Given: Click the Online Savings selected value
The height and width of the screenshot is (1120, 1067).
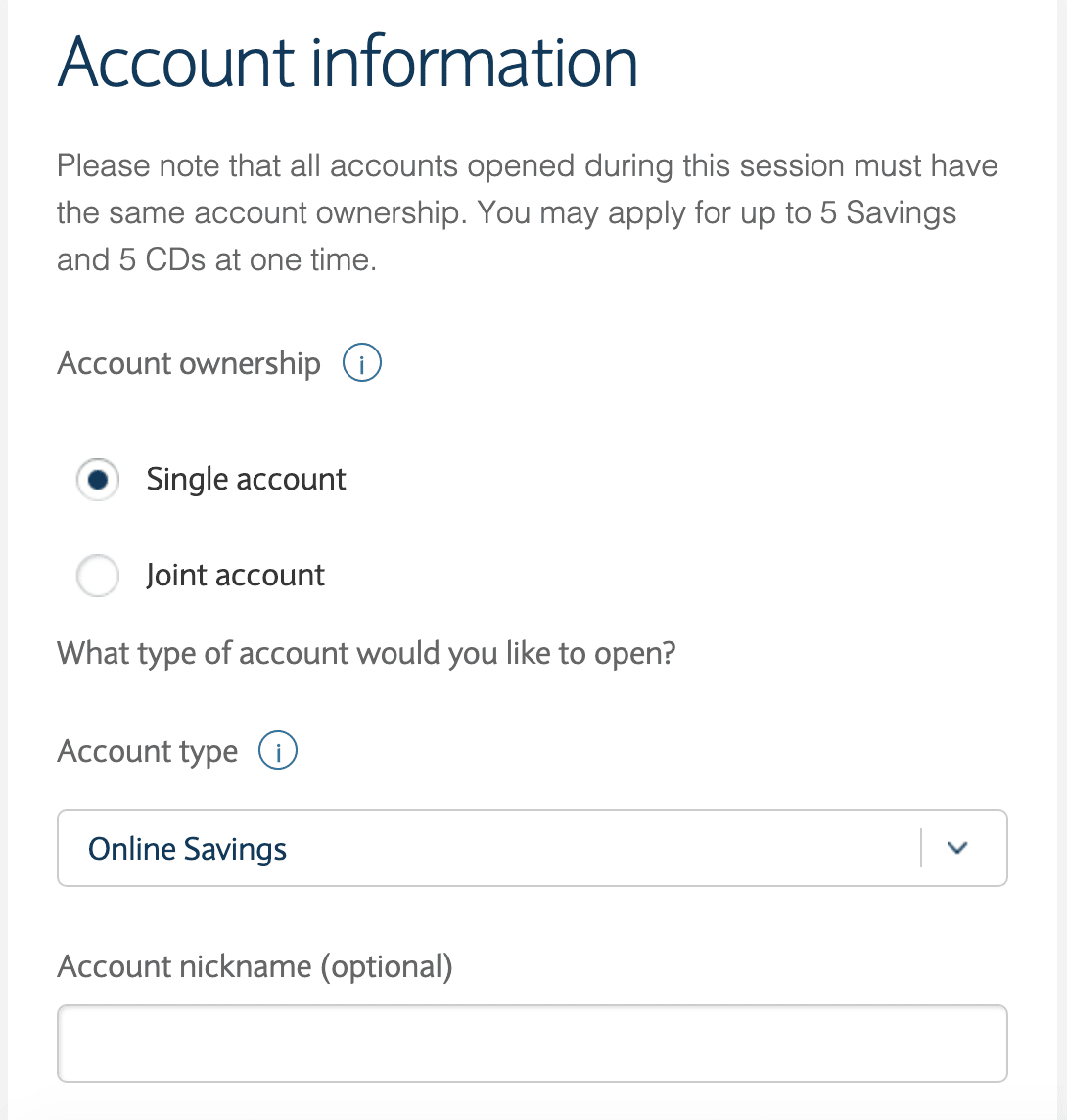Looking at the screenshot, I should pos(187,849).
